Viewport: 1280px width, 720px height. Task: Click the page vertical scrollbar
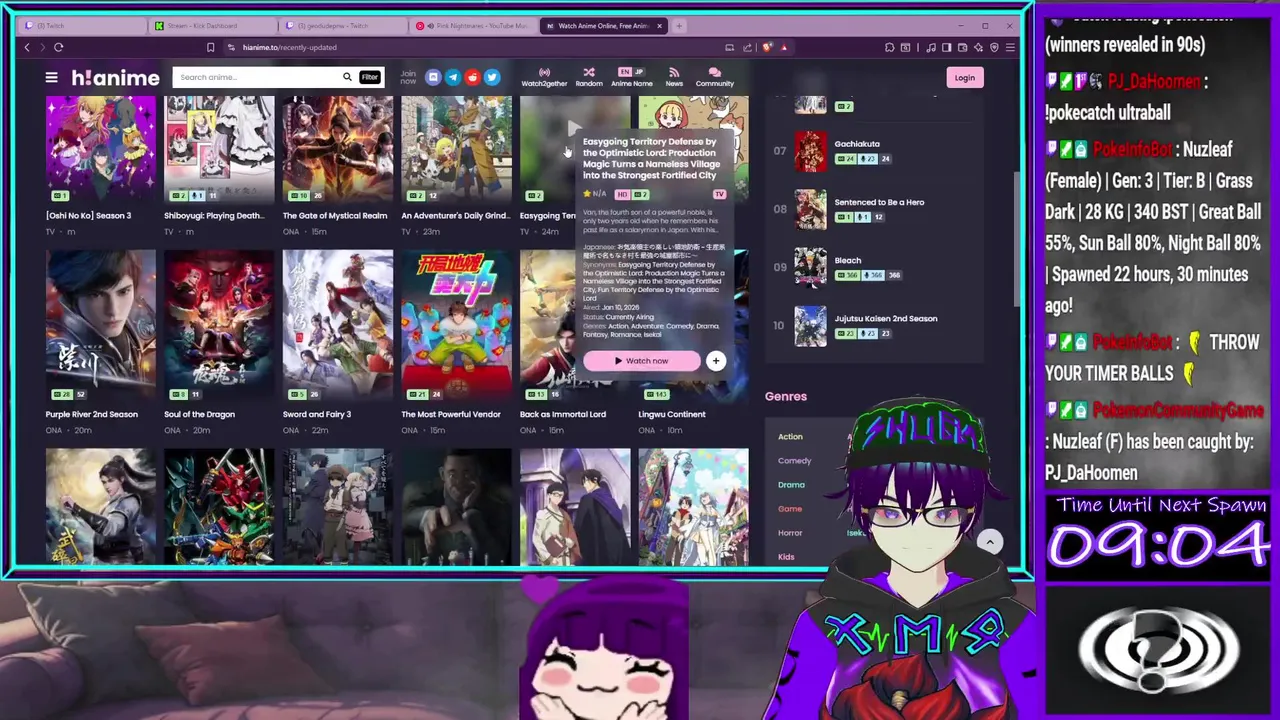point(1018,240)
